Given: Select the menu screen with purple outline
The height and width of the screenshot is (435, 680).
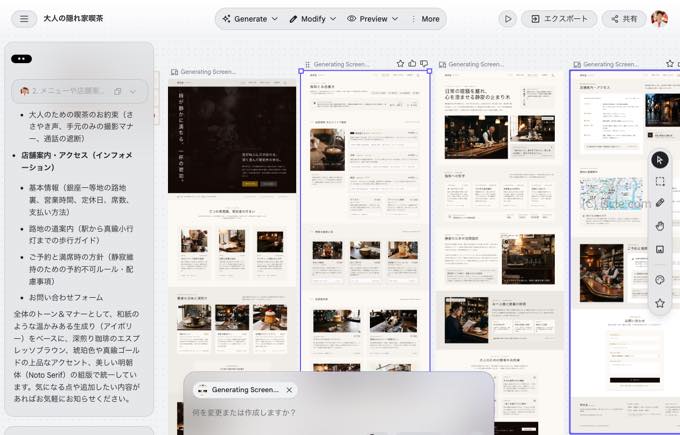Looking at the screenshot, I should [365, 221].
